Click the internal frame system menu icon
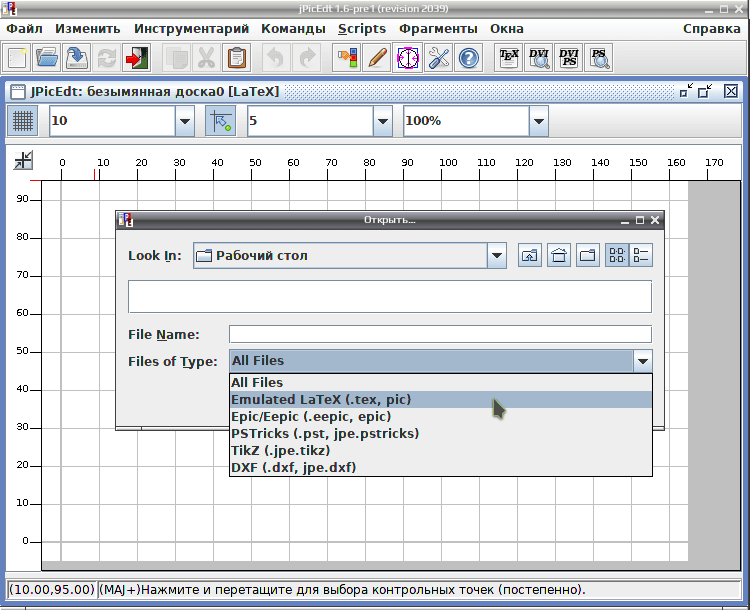Screen dimensions: 750x610 tap(18, 91)
